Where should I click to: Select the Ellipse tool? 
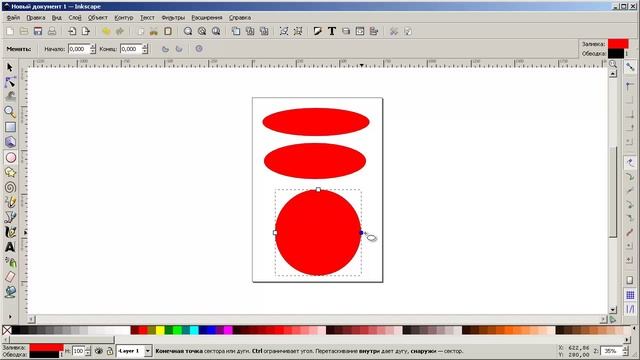pos(10,157)
